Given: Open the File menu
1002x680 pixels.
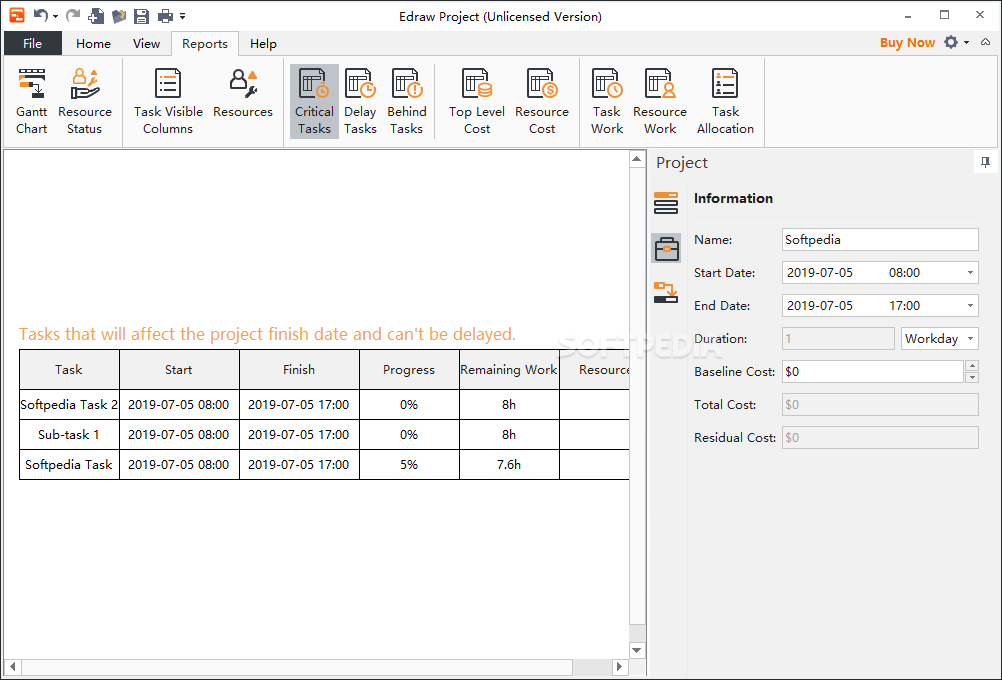Looking at the screenshot, I should [x=33, y=43].
